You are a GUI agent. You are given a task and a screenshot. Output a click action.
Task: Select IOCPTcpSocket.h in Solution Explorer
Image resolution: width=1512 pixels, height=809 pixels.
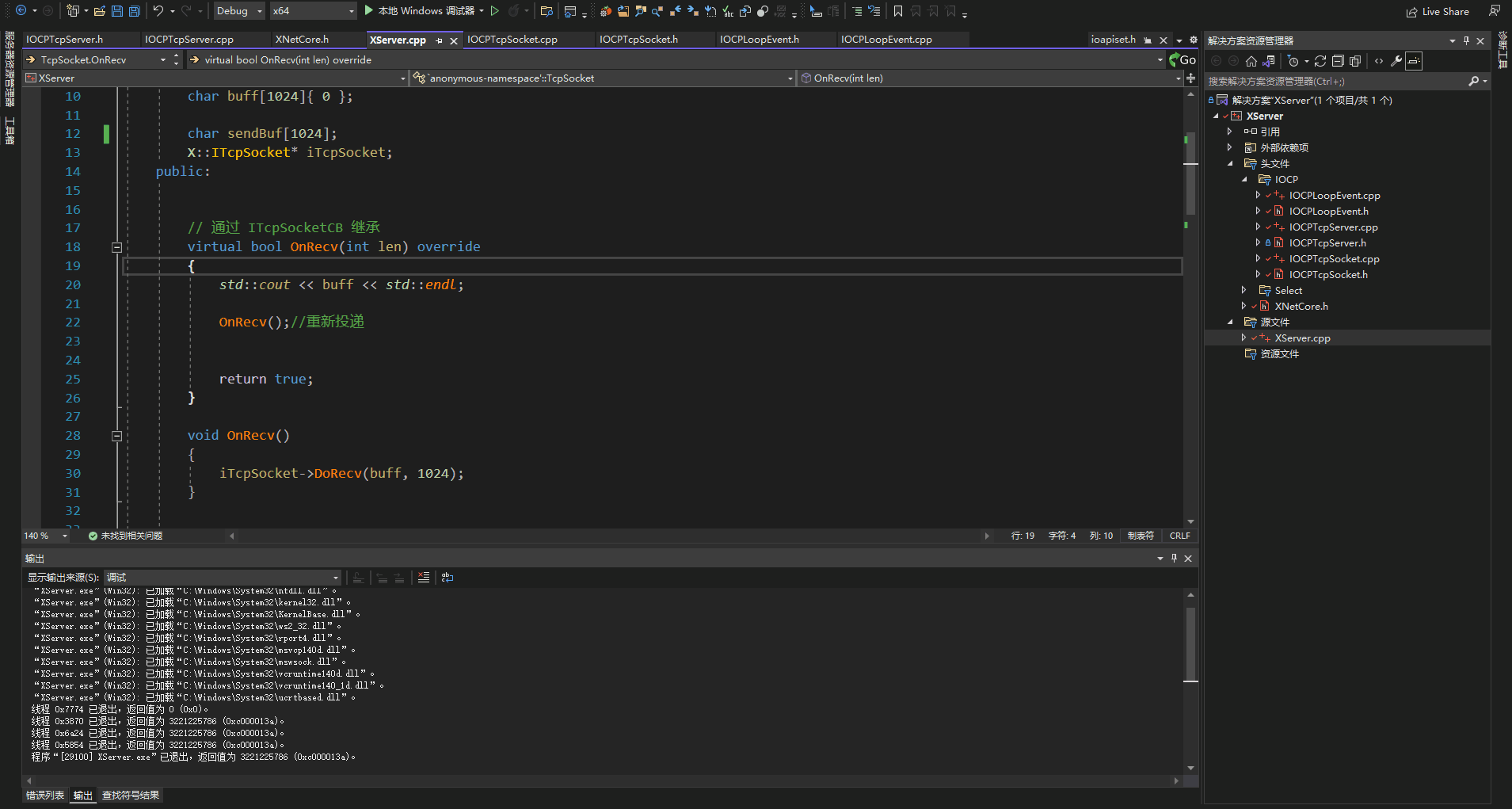pos(1328,275)
